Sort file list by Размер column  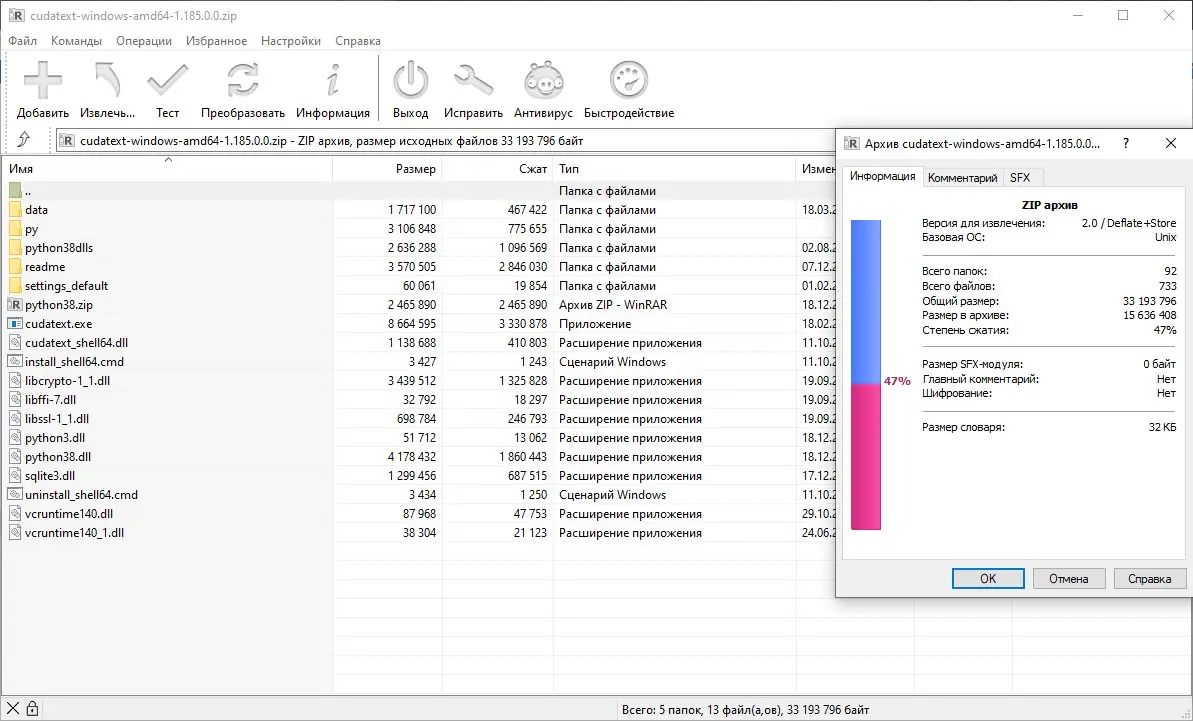387,169
